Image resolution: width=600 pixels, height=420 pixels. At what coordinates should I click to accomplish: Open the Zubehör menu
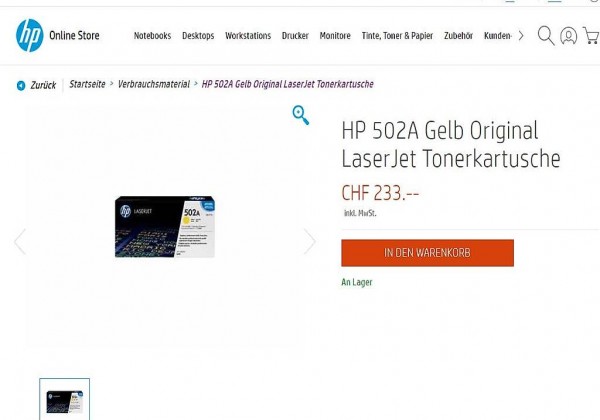458,36
